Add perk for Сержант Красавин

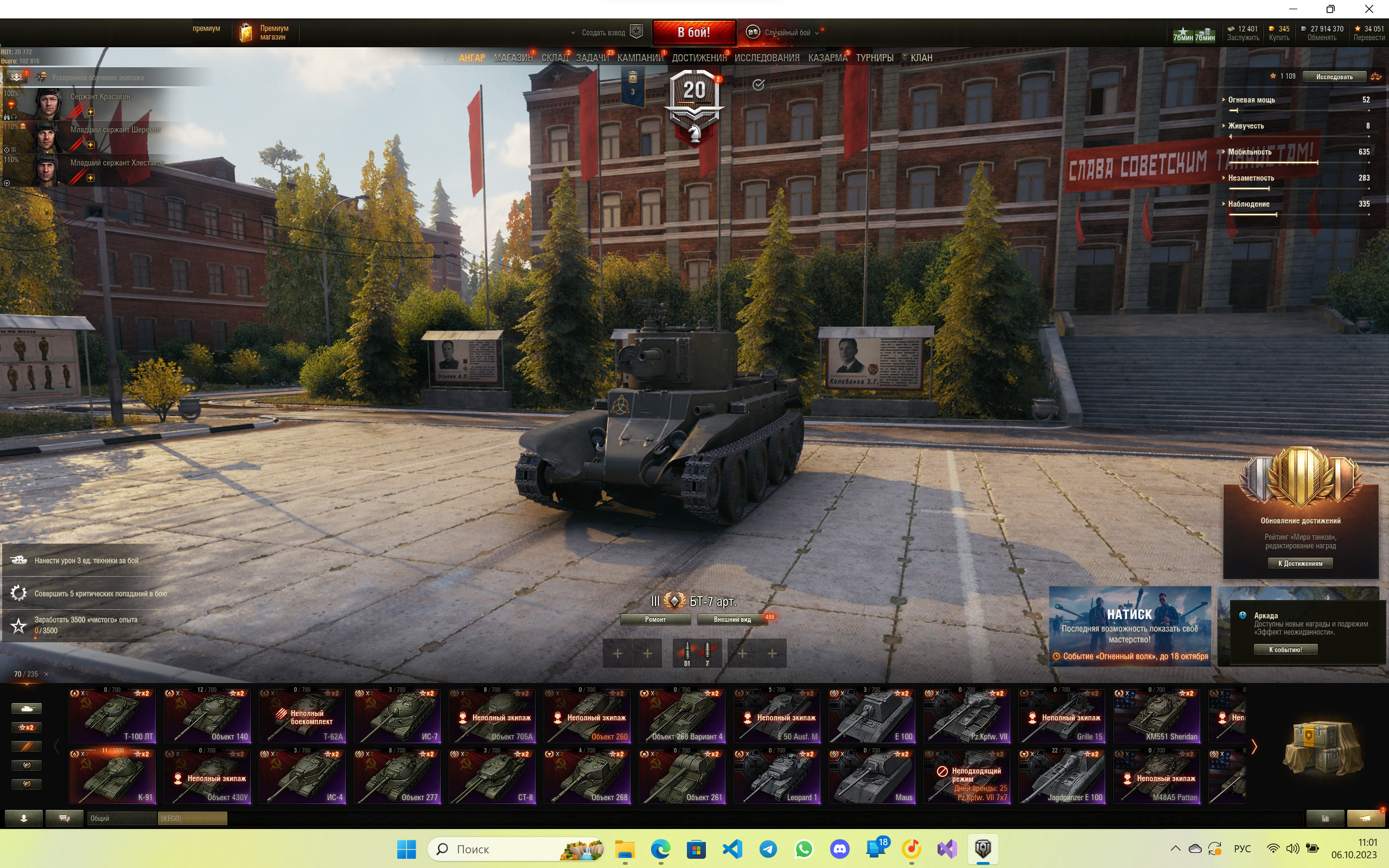(x=90, y=111)
